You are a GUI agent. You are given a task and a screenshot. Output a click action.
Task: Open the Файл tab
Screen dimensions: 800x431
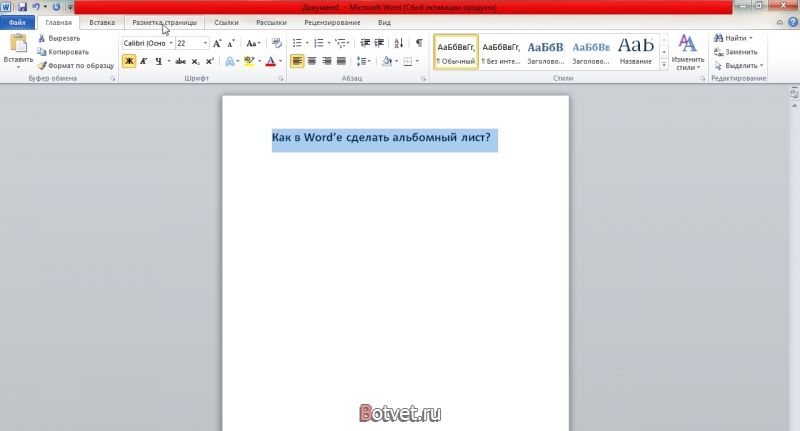click(x=17, y=22)
